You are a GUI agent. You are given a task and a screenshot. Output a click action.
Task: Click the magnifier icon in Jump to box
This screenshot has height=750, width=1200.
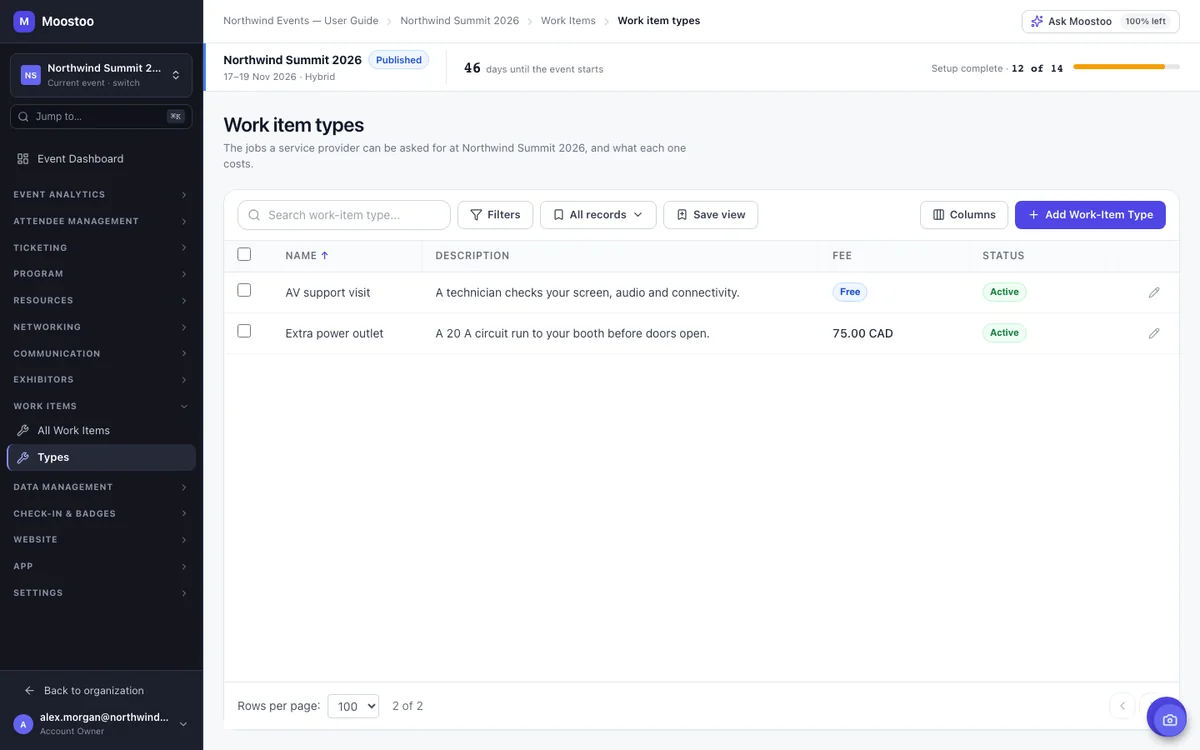(x=23, y=117)
